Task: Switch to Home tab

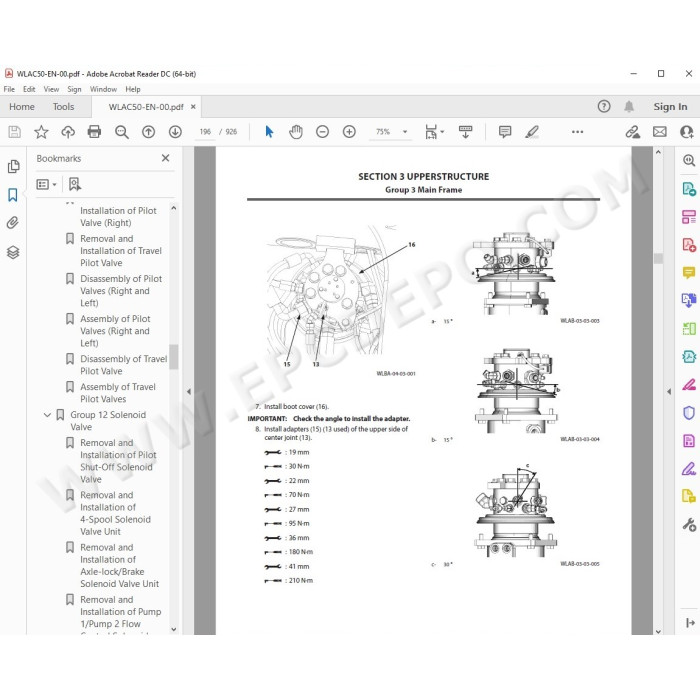Action: (21, 107)
